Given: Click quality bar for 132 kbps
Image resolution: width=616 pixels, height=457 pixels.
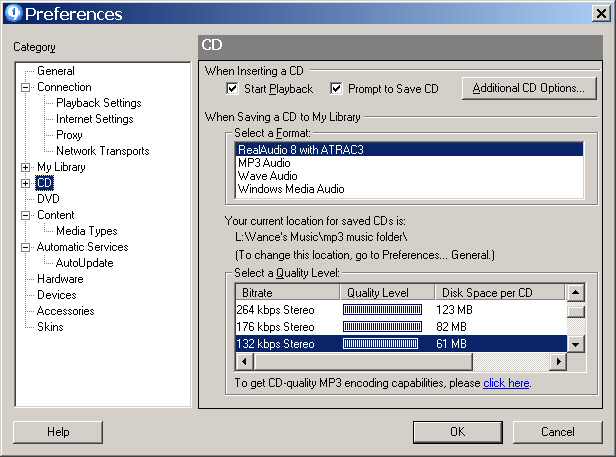Looking at the screenshot, I should click(380, 344).
